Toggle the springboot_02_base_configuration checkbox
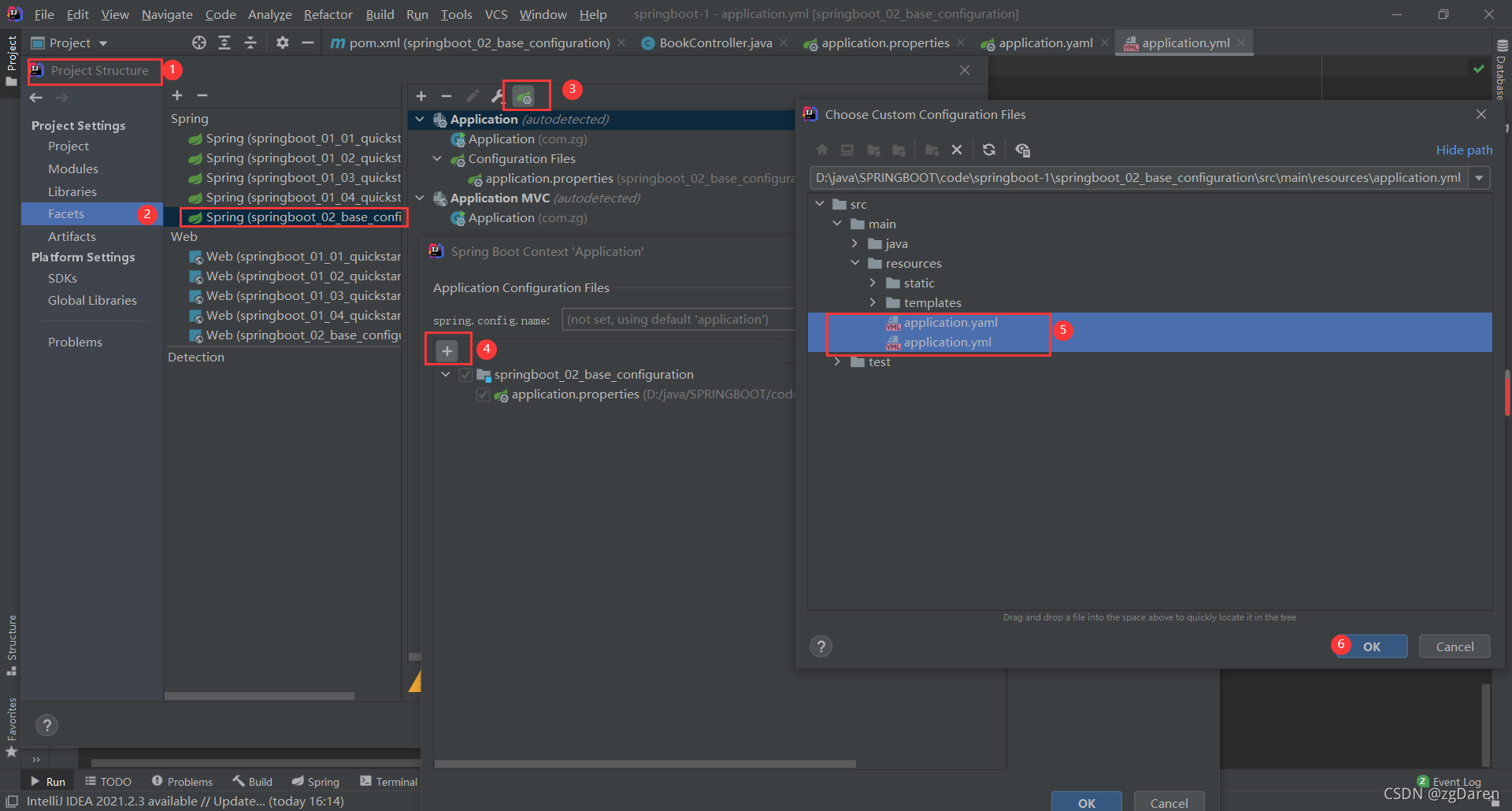Screen dimensions: 1512x811 (465, 375)
